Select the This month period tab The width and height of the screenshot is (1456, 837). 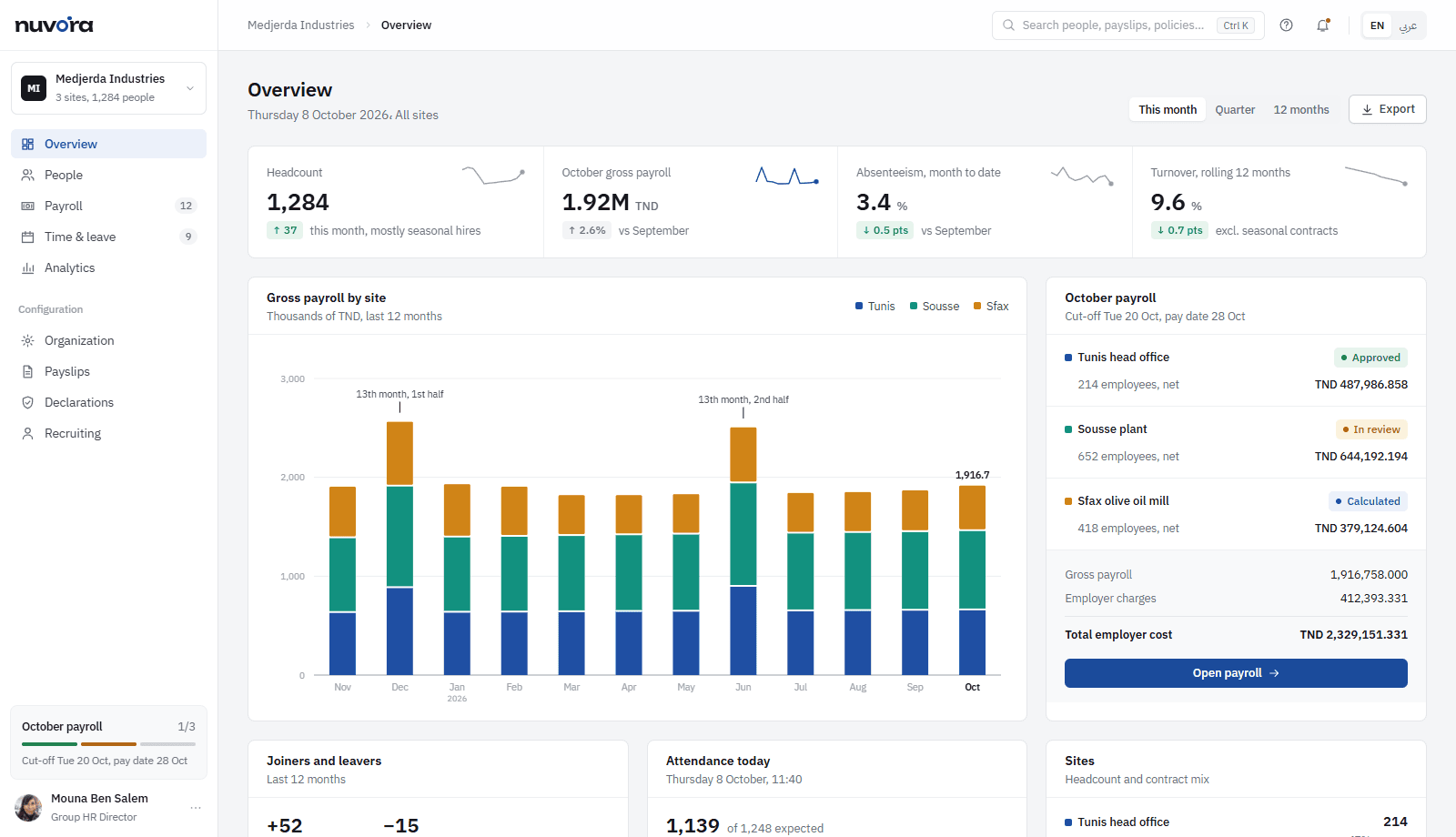pos(1168,109)
